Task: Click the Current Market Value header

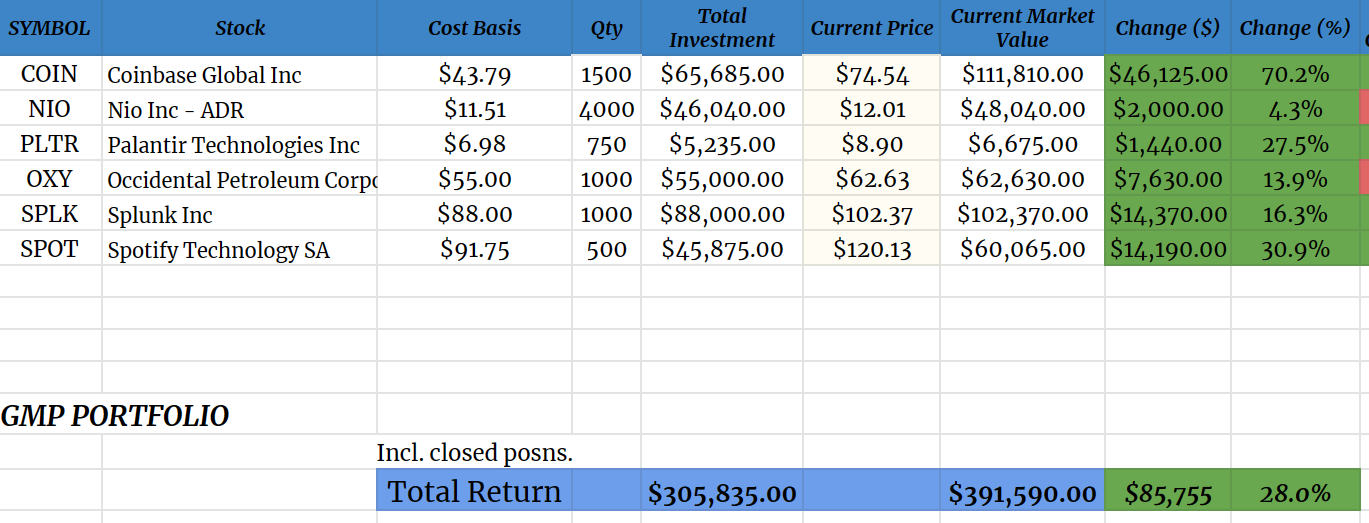Action: [1022, 28]
